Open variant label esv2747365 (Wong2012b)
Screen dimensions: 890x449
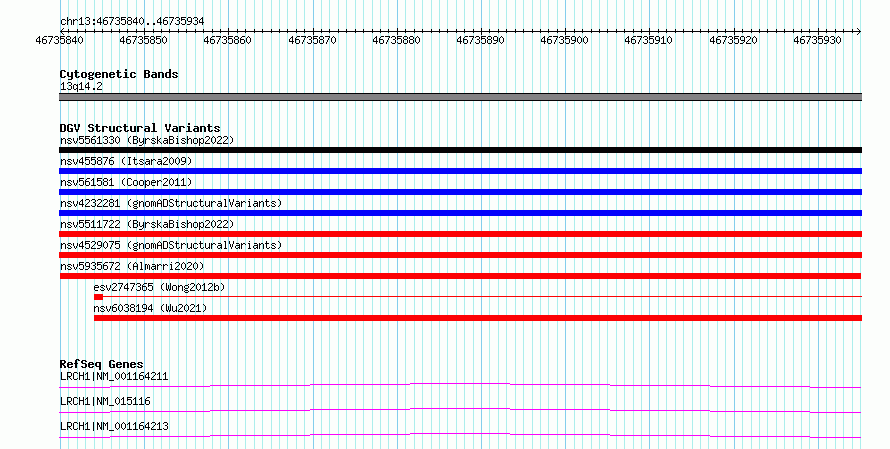coord(159,287)
